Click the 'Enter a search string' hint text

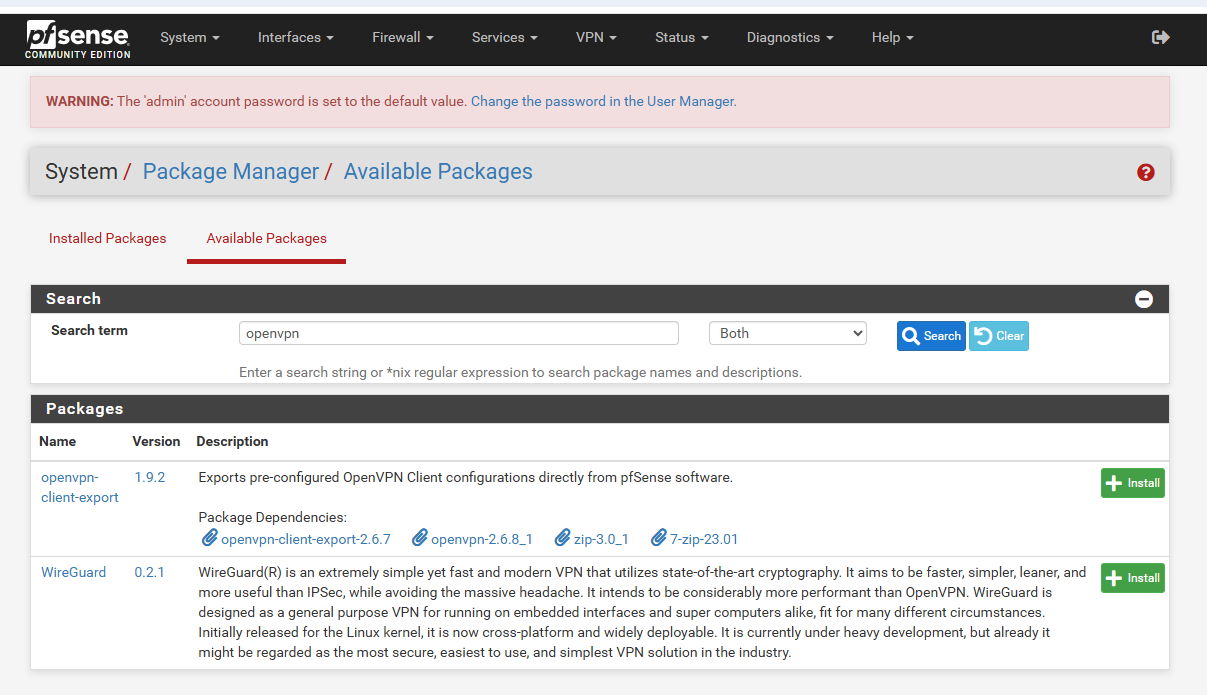tap(520, 372)
